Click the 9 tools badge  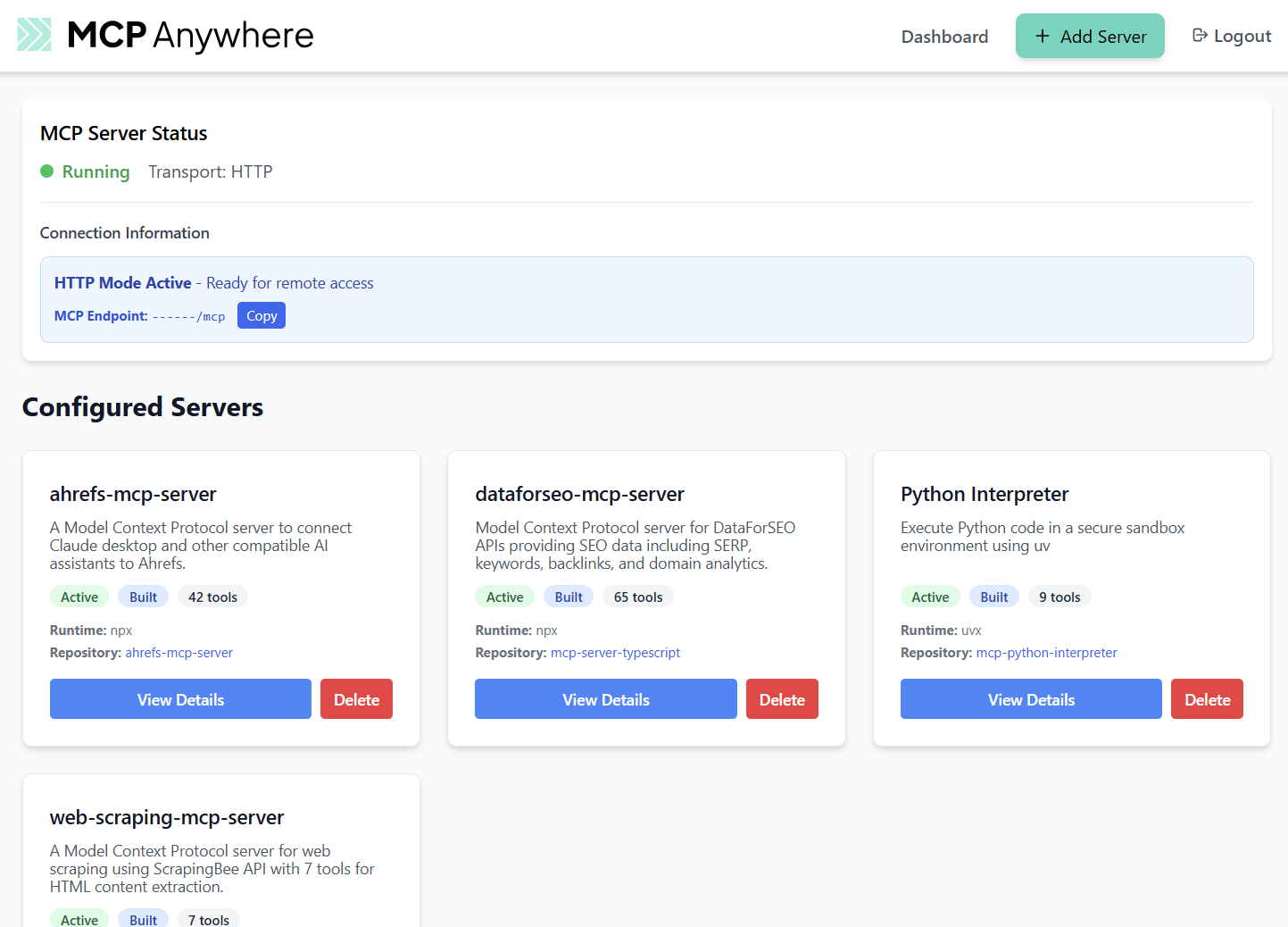(x=1059, y=597)
